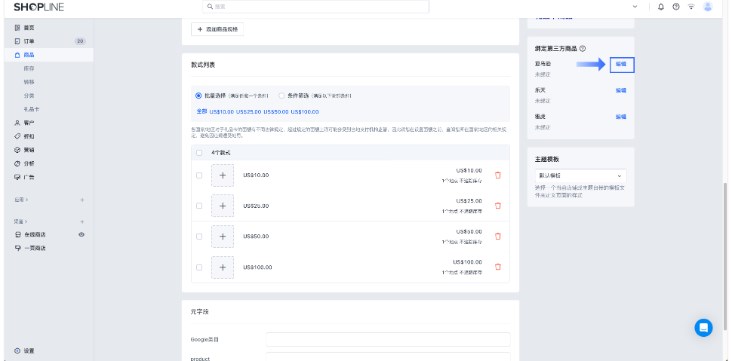This screenshot has height=361, width=731.
Task: Click the US$50.00 filter link
Action: pos(276,112)
